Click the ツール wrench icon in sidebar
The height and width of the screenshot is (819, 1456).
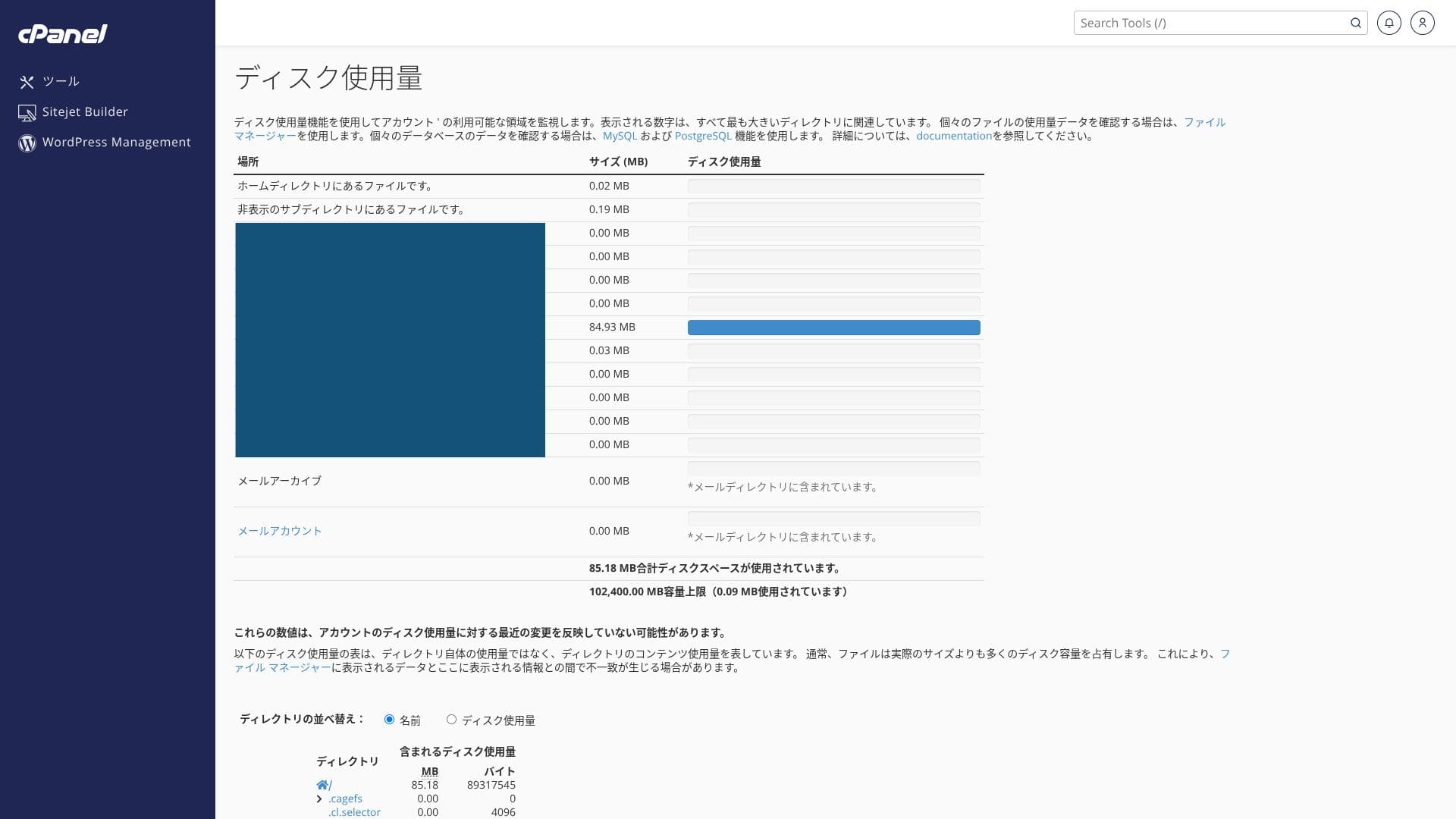(x=27, y=82)
